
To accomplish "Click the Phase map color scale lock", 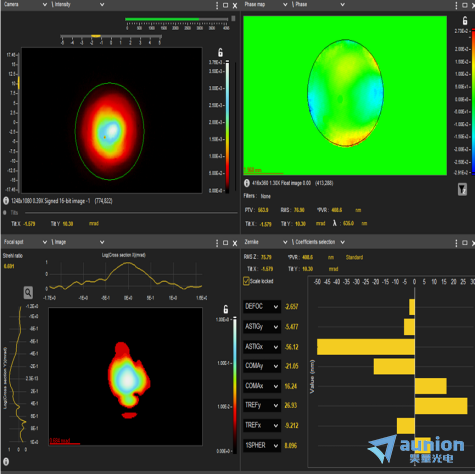I will 465,21.
